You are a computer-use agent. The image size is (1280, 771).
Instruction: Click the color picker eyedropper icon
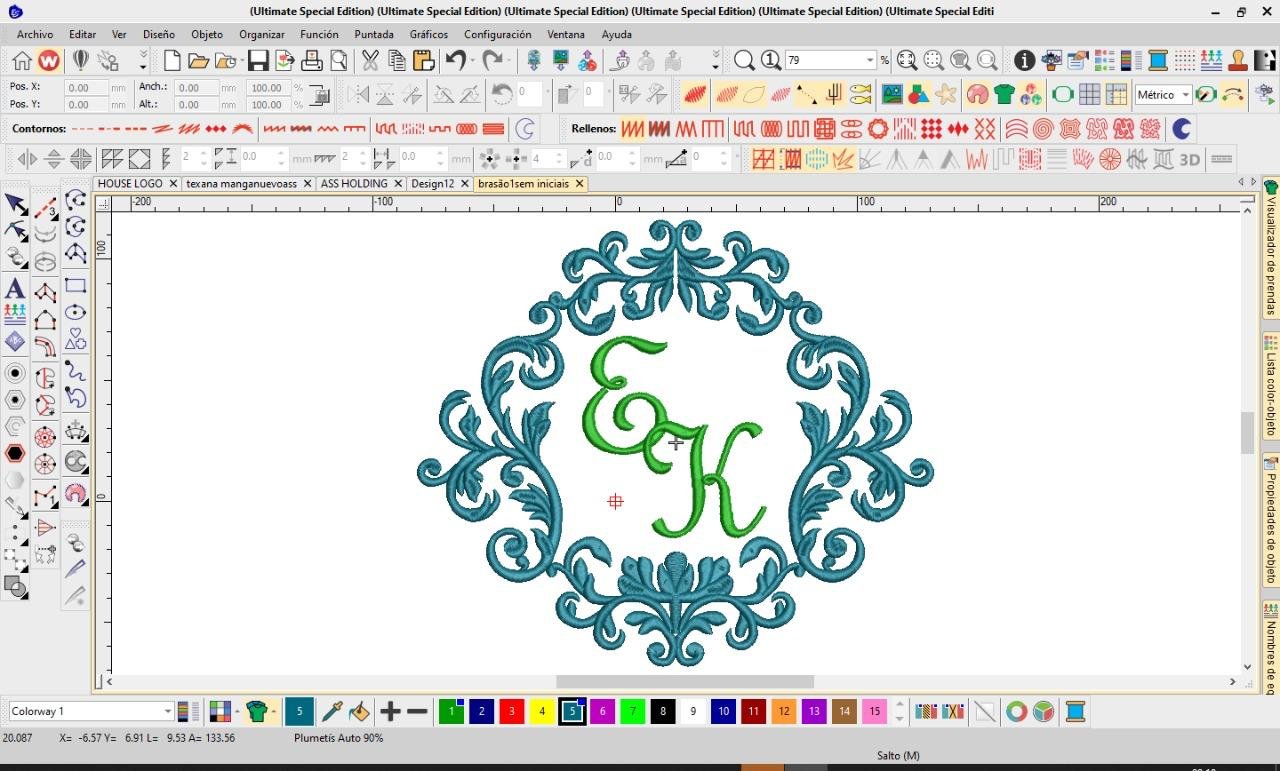331,712
